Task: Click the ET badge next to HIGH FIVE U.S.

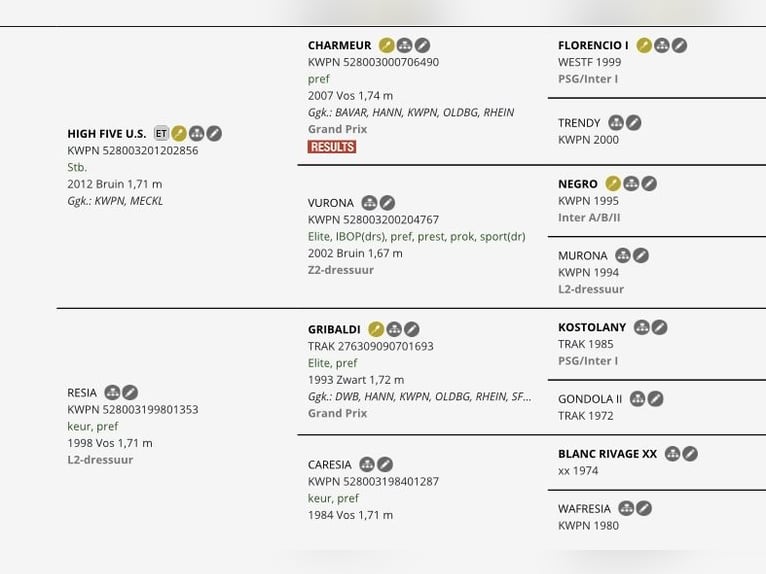Action: click(x=161, y=133)
